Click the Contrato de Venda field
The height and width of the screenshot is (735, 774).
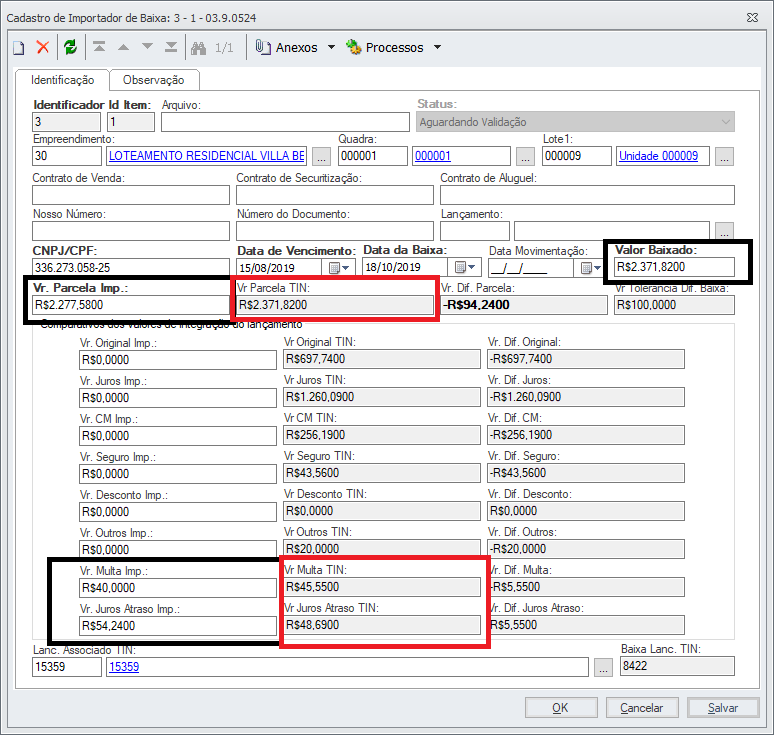pos(131,195)
